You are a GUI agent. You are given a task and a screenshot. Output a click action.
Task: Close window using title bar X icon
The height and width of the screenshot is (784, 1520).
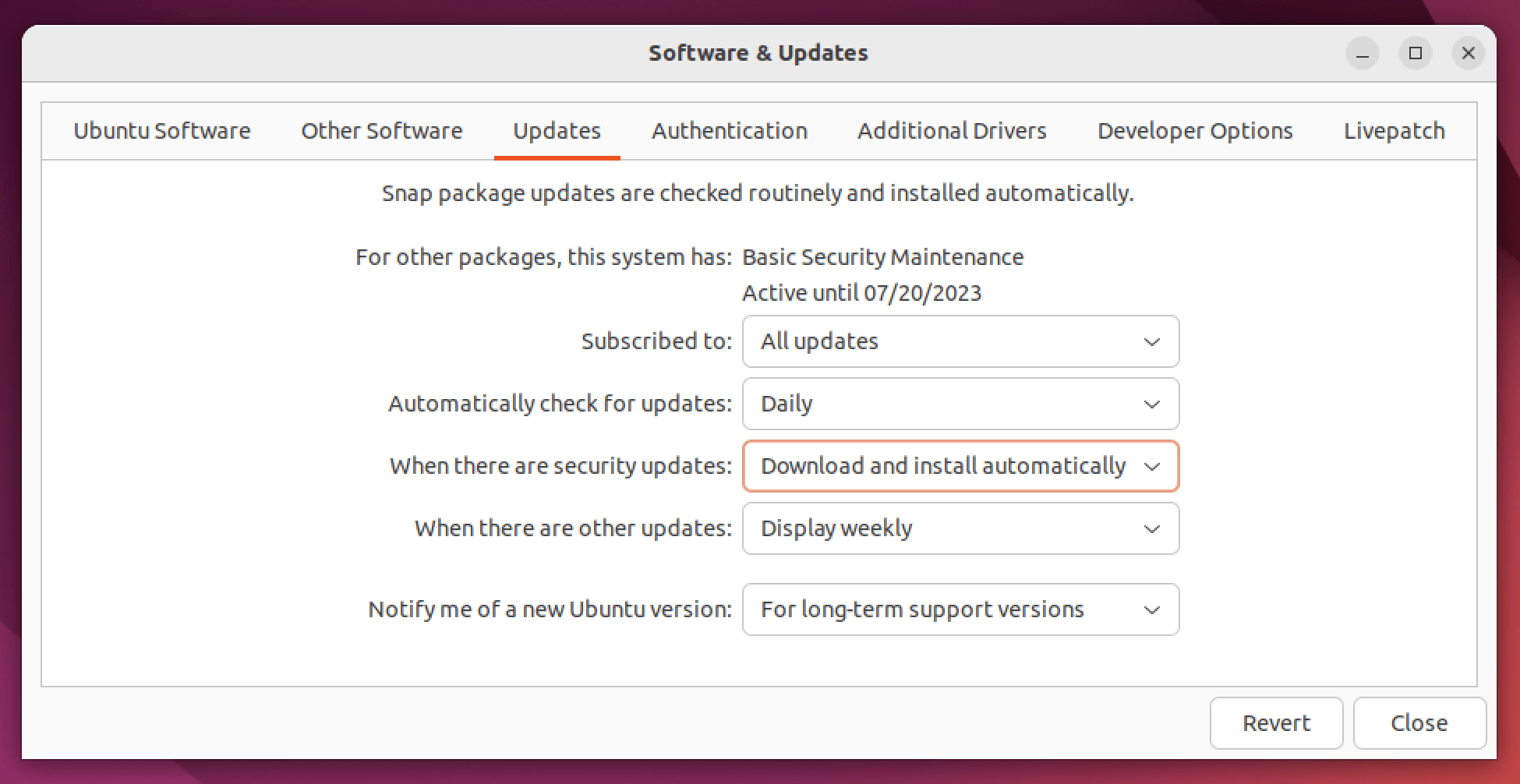[1468, 54]
